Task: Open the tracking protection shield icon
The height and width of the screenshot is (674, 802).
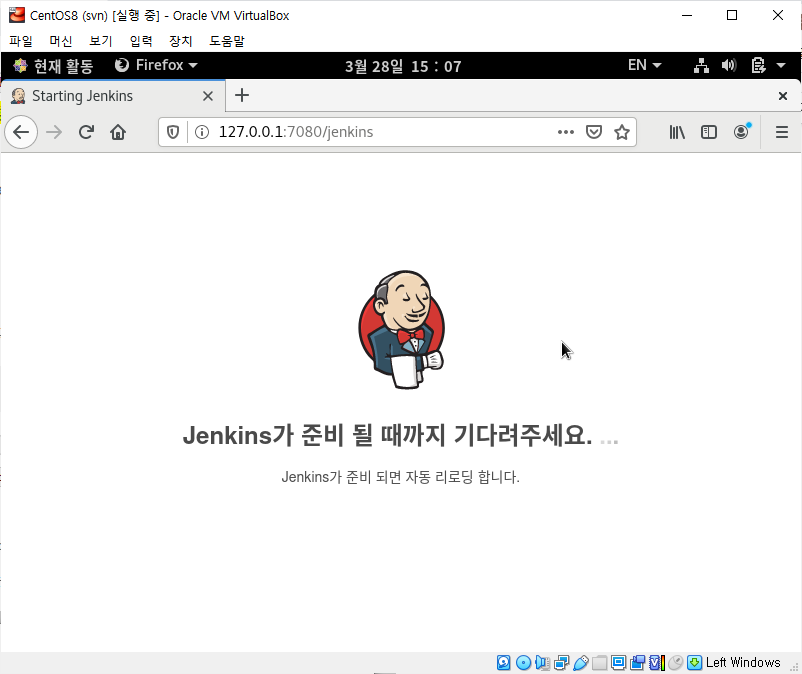Action: point(173,132)
